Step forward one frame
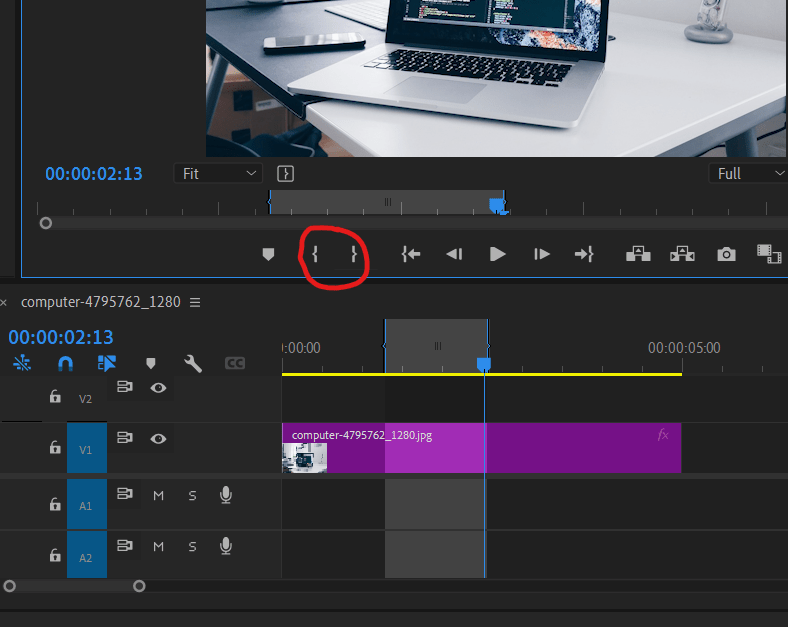788x627 pixels. [542, 255]
